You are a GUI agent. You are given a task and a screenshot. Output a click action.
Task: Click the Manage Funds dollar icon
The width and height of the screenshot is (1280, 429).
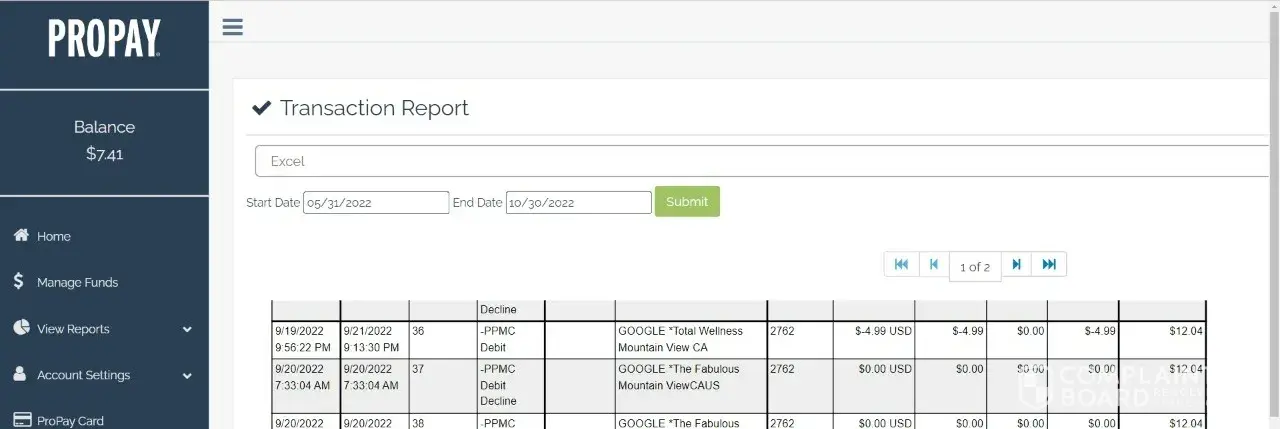point(19,282)
